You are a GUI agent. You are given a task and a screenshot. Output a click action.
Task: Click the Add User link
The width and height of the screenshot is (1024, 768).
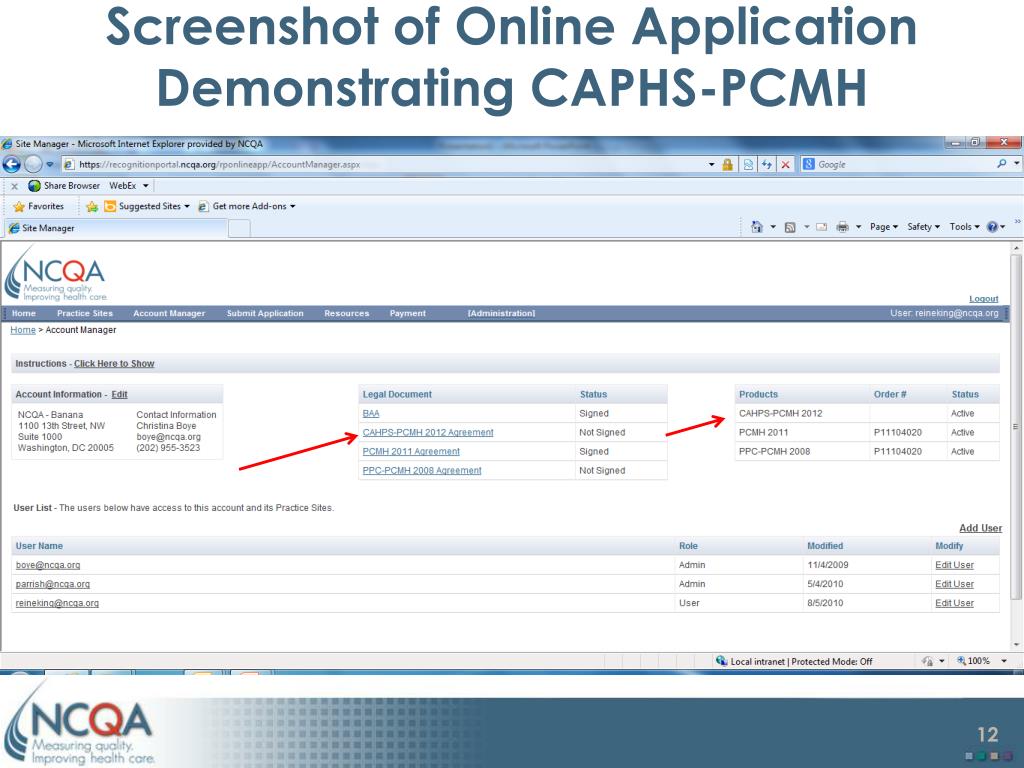coord(980,528)
